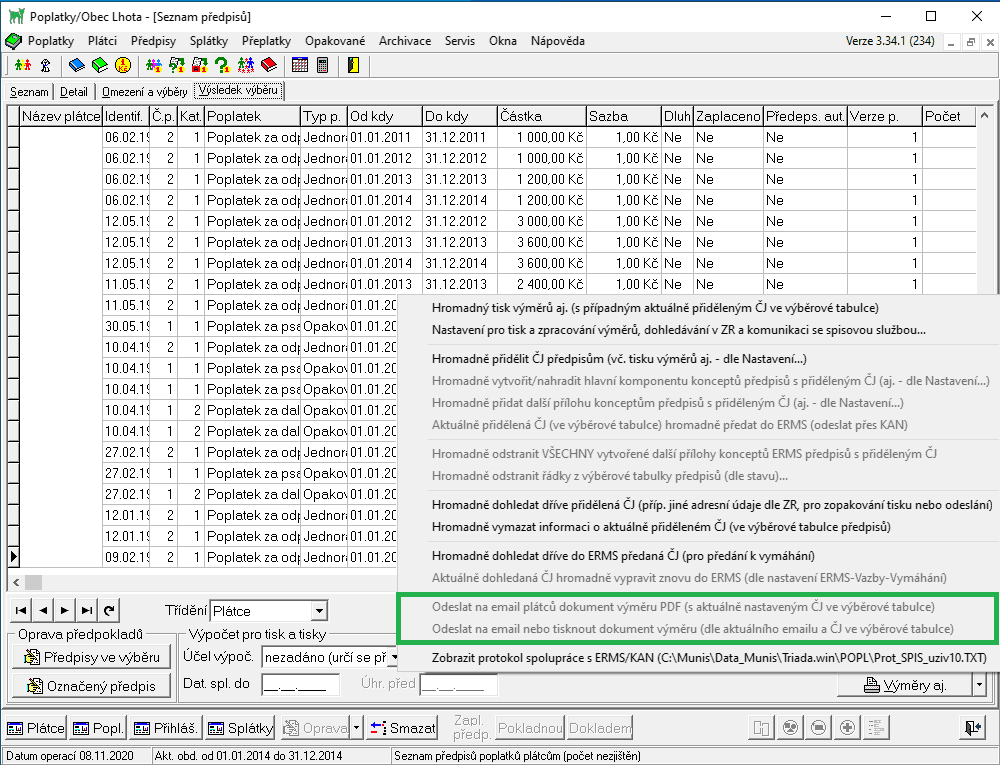This screenshot has width=1000, height=765.
Task: Expand the arrow next to Výměry aj.
Action: pyautogui.click(x=979, y=685)
